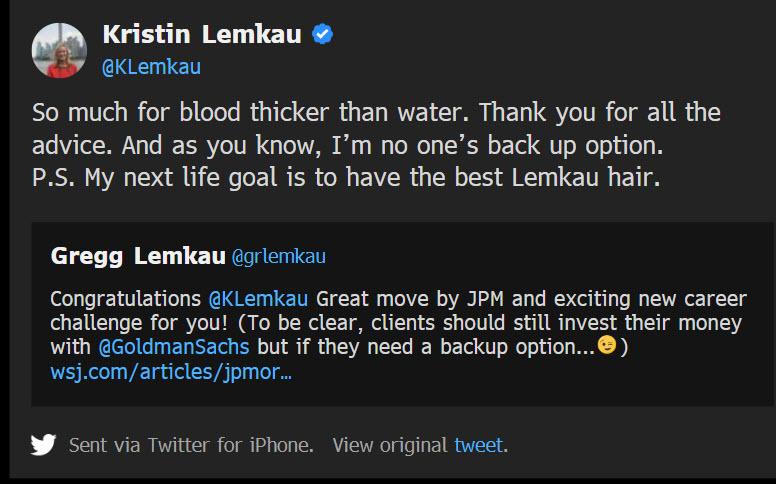Click Kristin Lemkau's profile avatar photo

pos(59,50)
